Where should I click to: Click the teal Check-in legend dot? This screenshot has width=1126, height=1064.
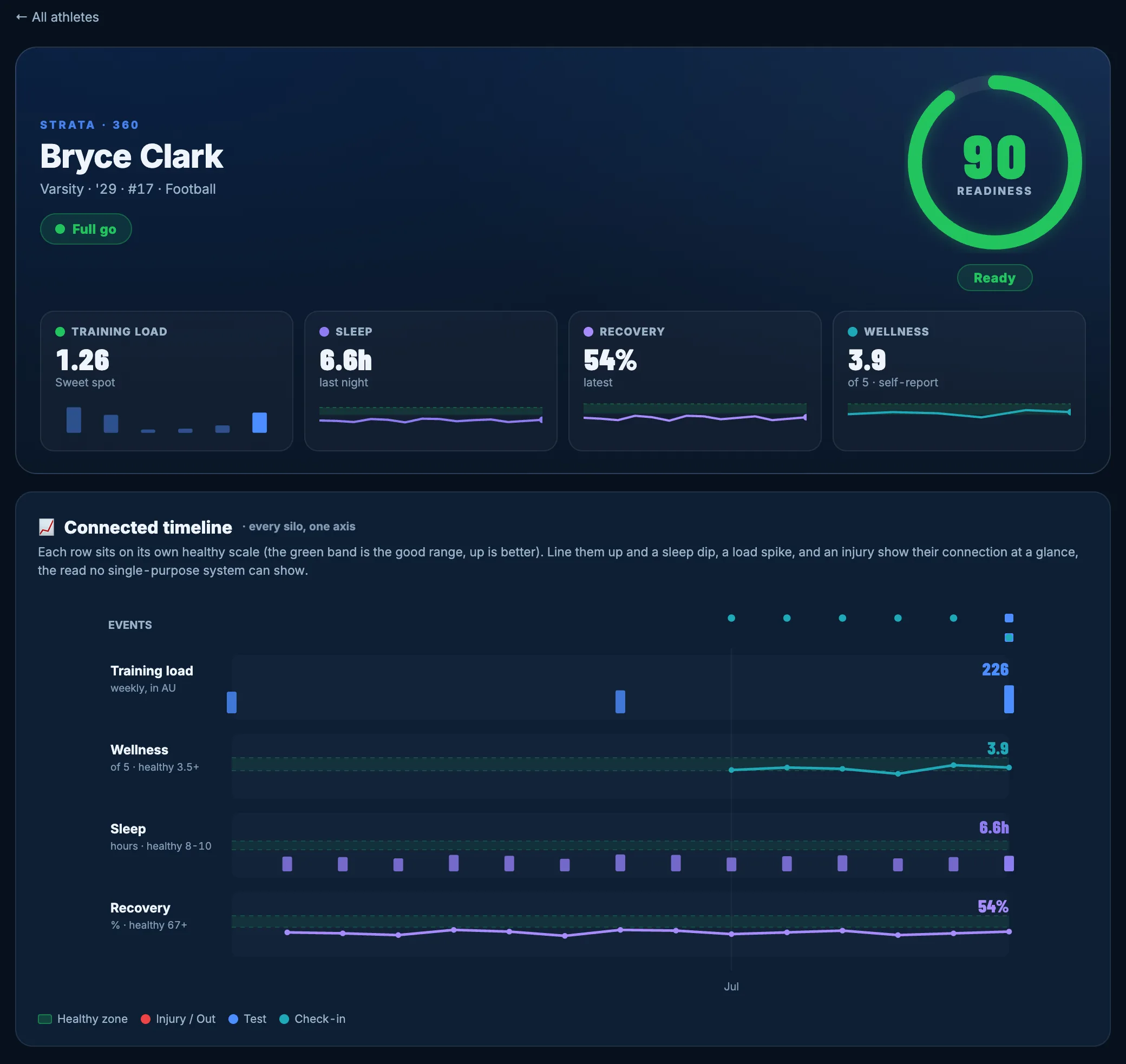284,1019
